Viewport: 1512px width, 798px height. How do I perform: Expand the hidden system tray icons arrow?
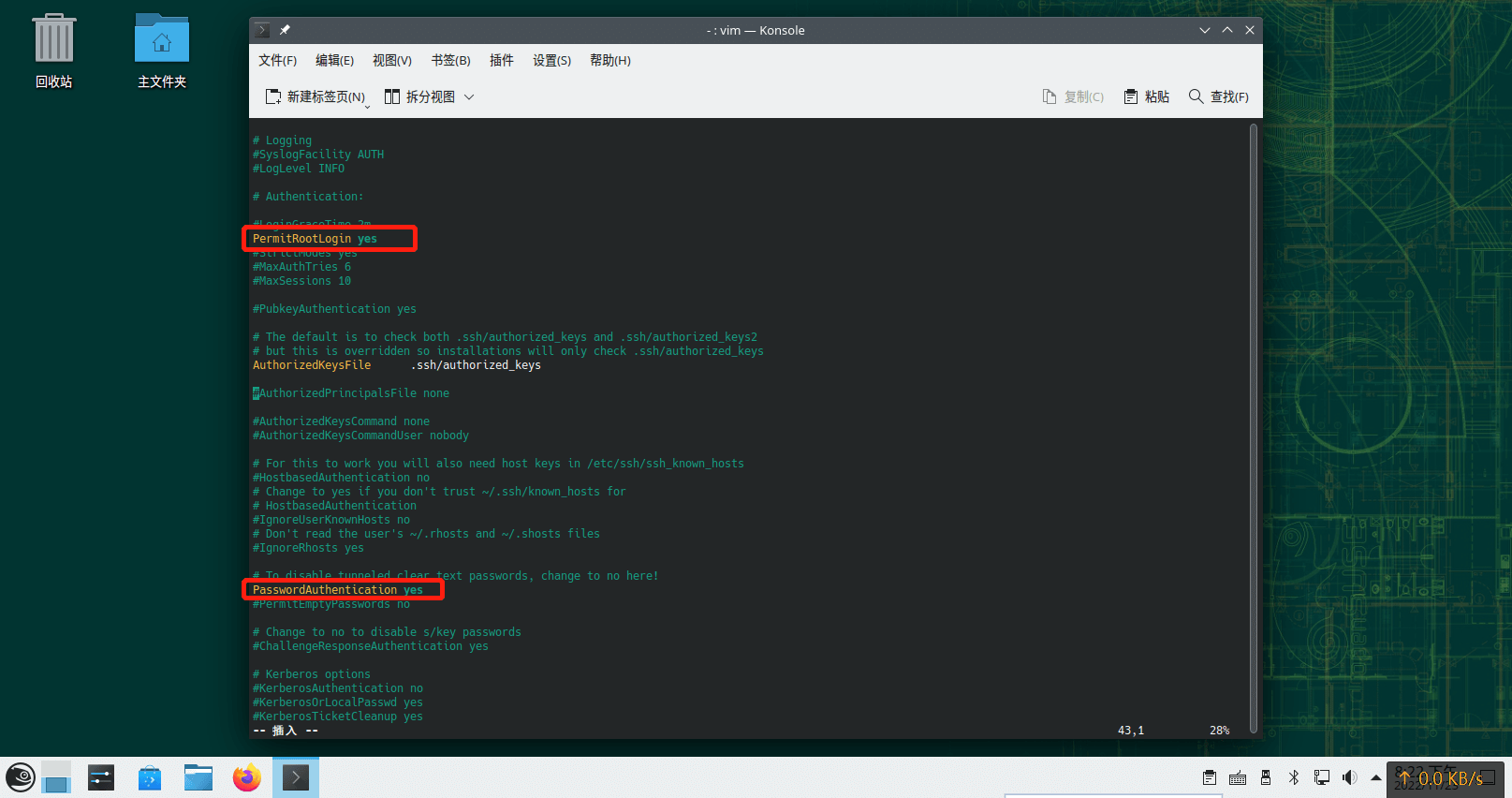tap(1375, 777)
